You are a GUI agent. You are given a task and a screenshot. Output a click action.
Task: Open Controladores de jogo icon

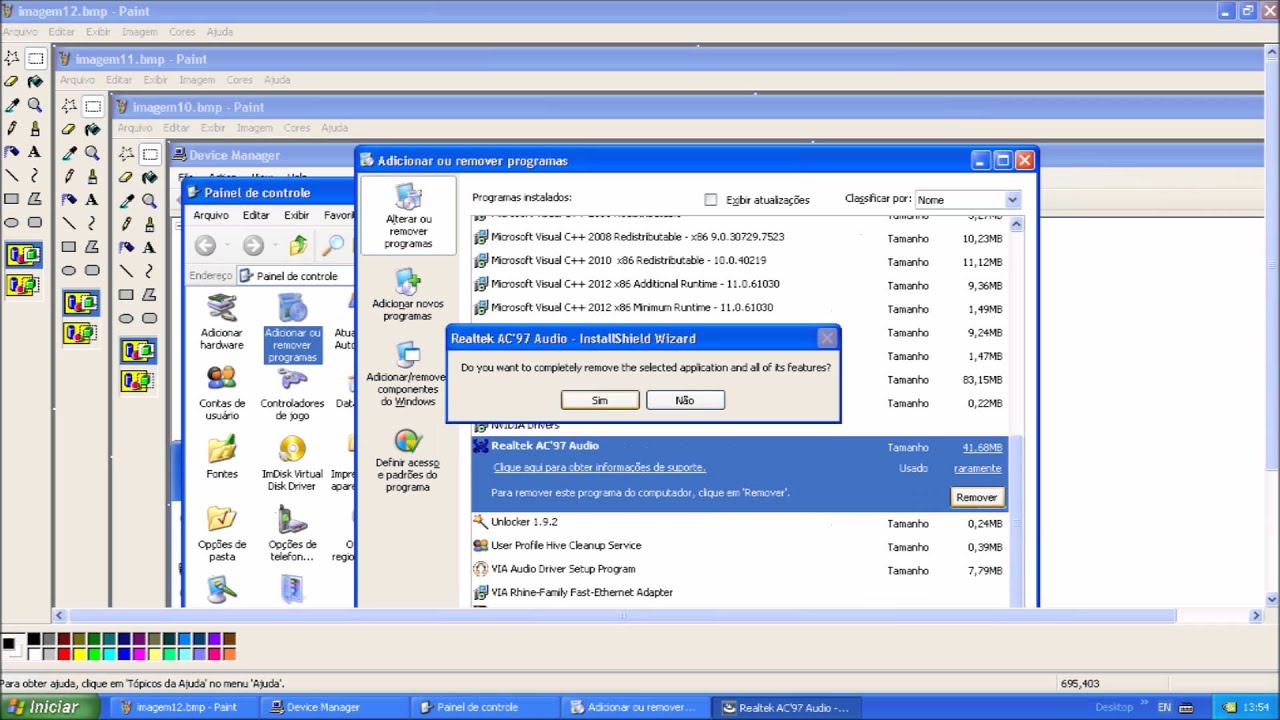[x=292, y=393]
